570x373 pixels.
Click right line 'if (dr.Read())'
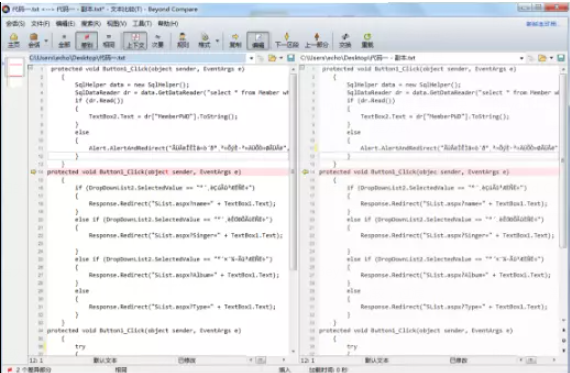[371, 101]
